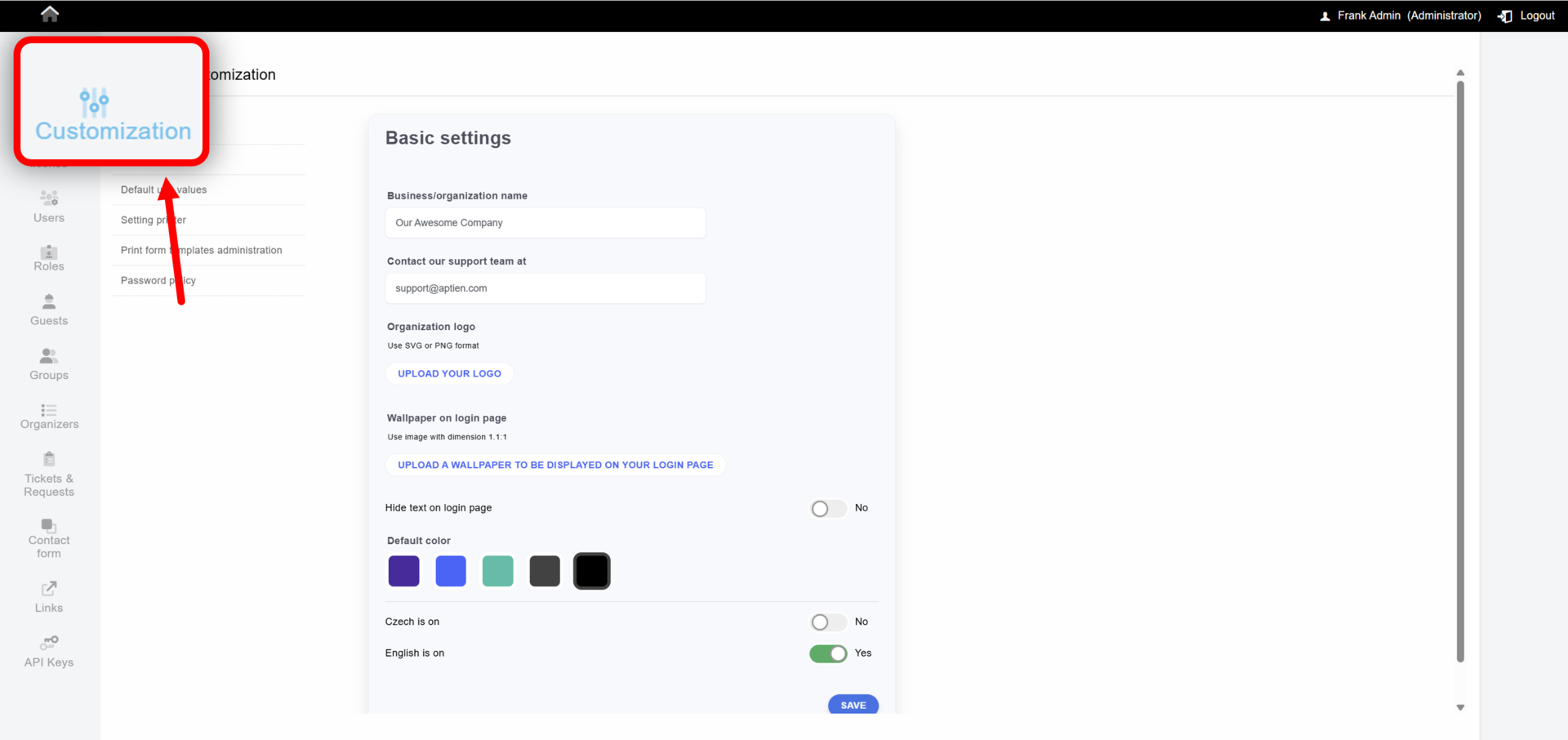Open Tickets & Requests clipboard icon
This screenshot has height=740, width=1568.
click(49, 459)
